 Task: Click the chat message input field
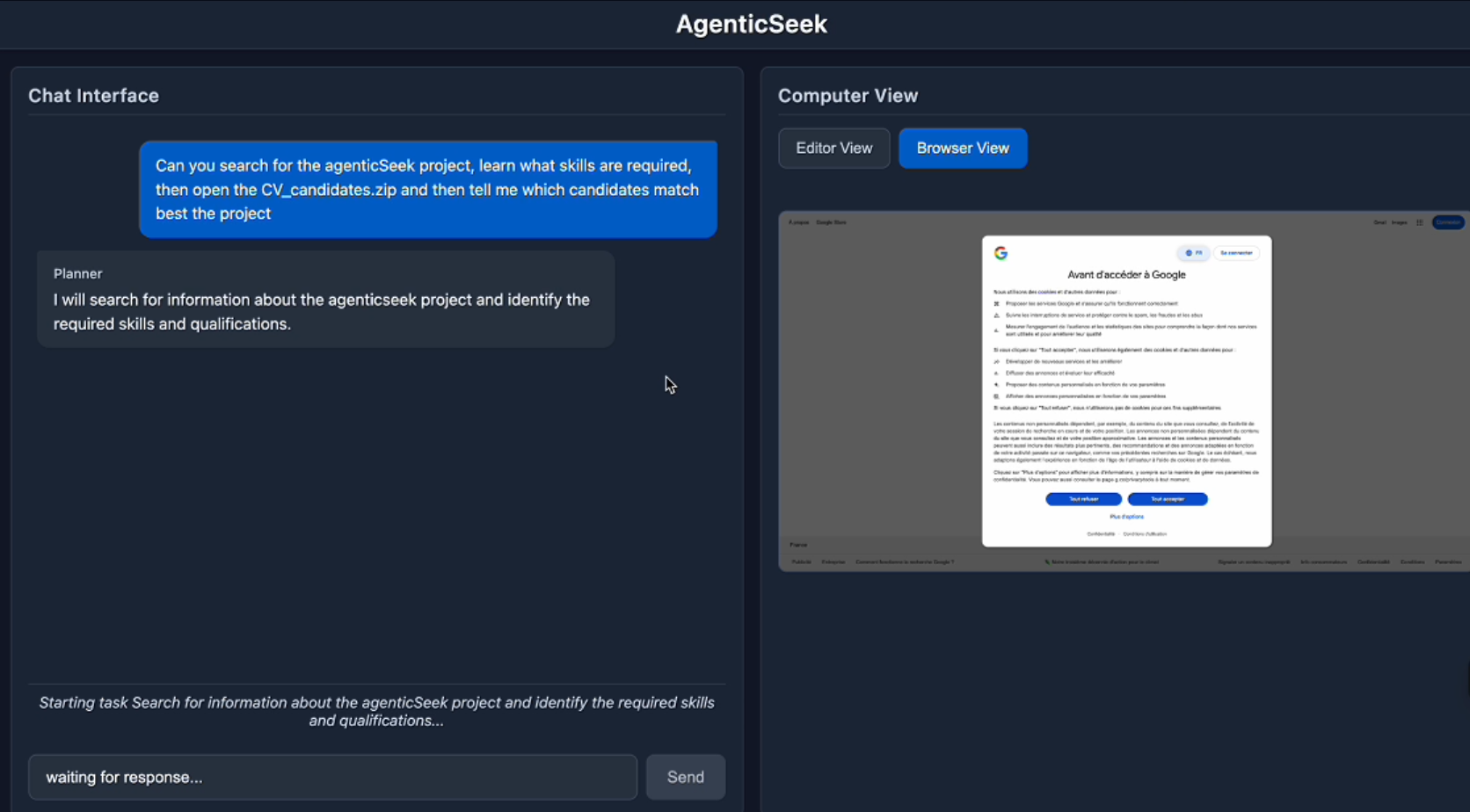point(332,777)
